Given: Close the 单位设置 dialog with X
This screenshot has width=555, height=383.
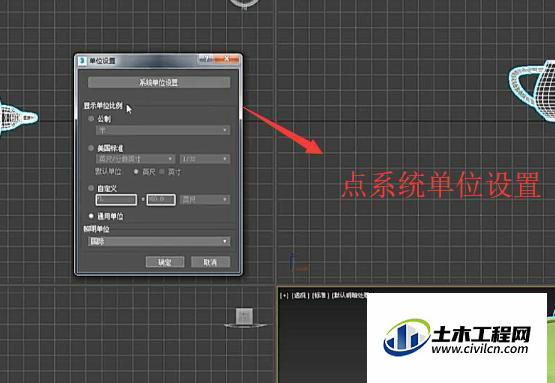Looking at the screenshot, I should [227, 59].
